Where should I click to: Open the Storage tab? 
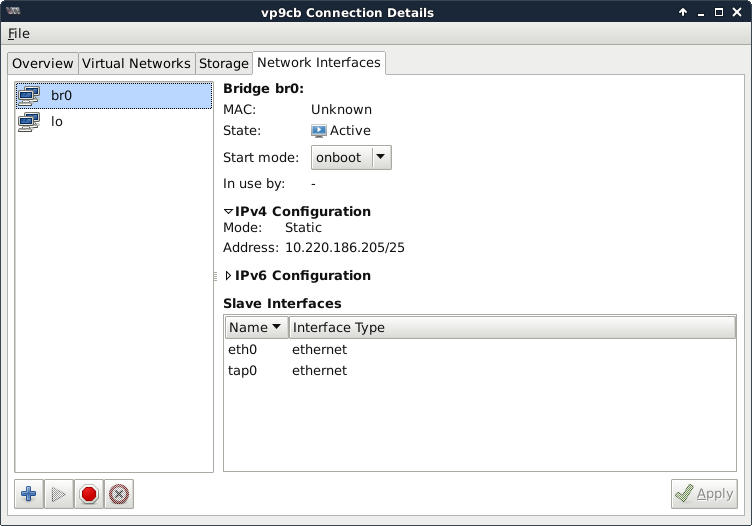pyautogui.click(x=223, y=63)
